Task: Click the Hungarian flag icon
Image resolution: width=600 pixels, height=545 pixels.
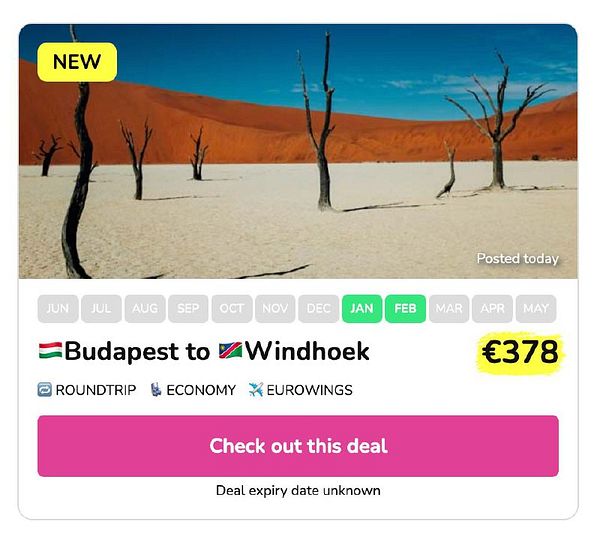Action: pyautogui.click(x=51, y=350)
